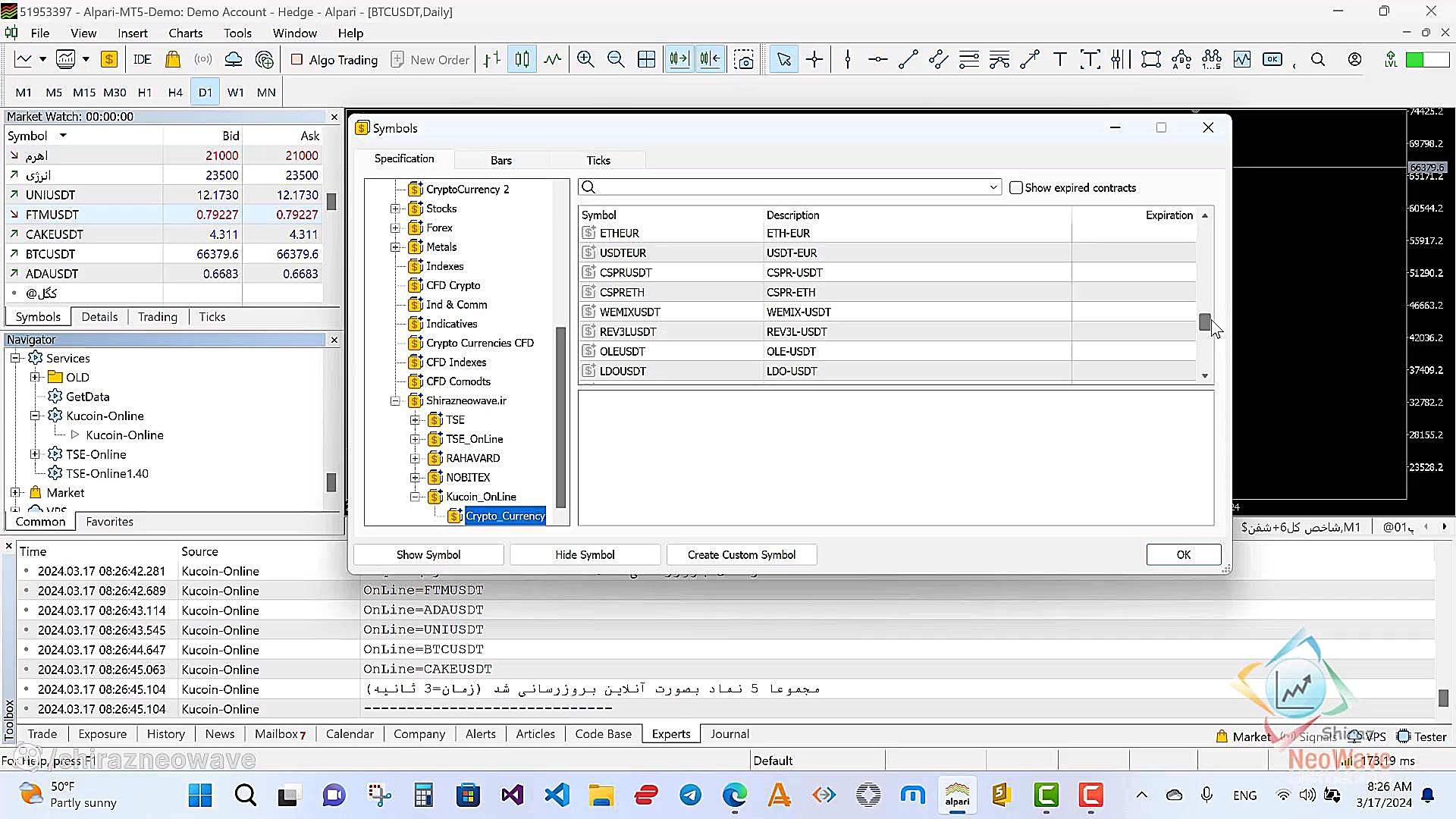Select the horizontal line drawing tool
Viewport: 1456px width, 819px height.
[x=878, y=59]
